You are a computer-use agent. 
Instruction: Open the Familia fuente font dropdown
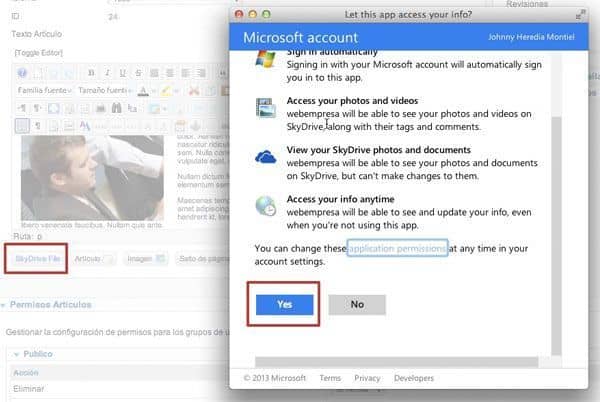pyautogui.click(x=44, y=90)
